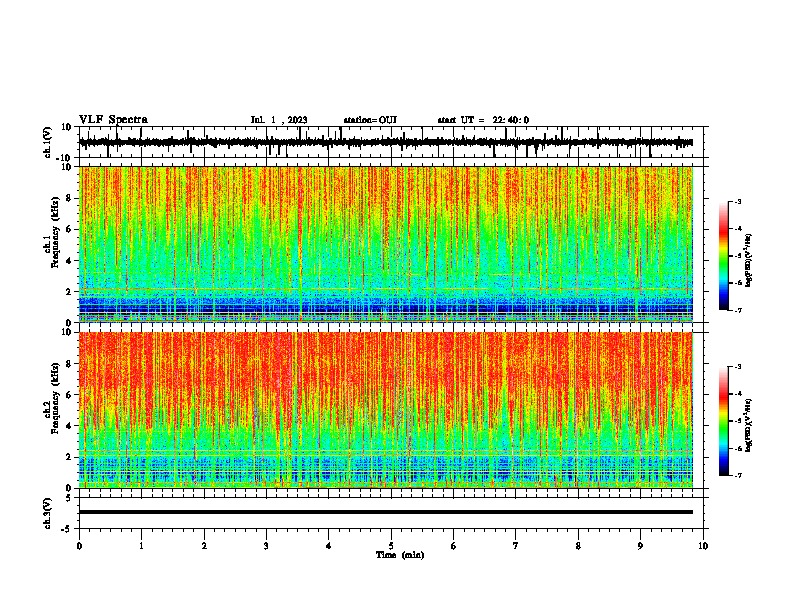
Task: Click the "0" tick on the time axis
Action: 79,546
